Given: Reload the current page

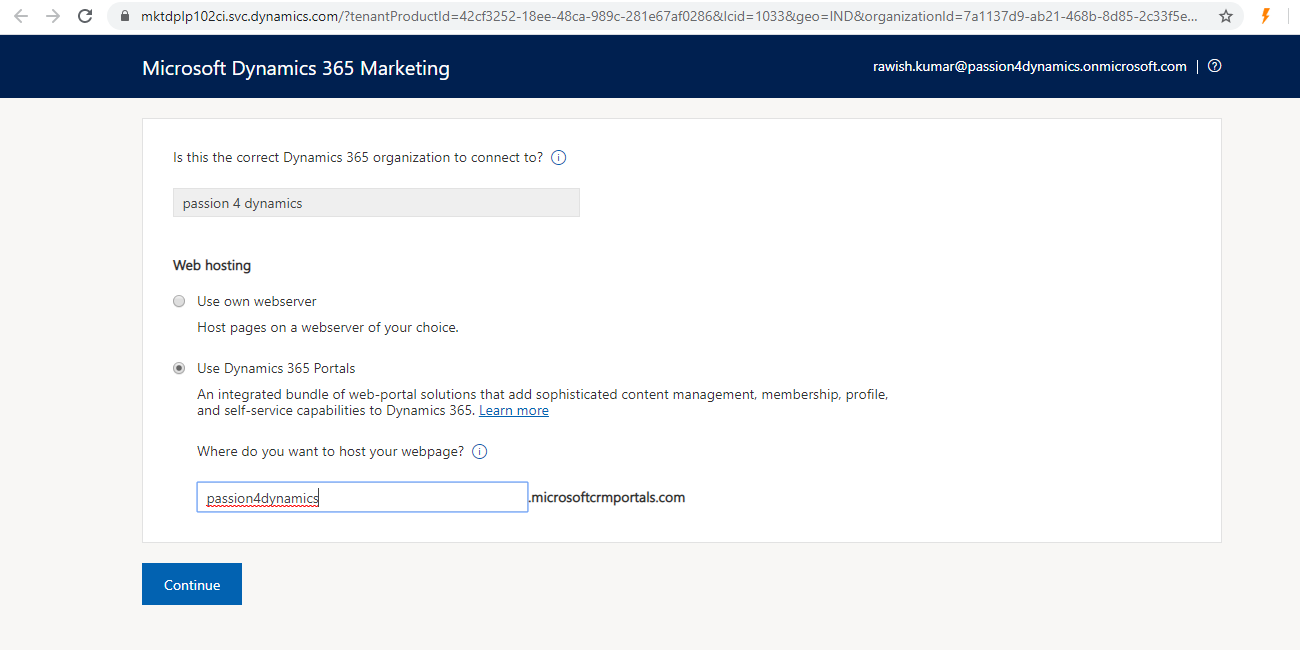Looking at the screenshot, I should click(x=86, y=16).
